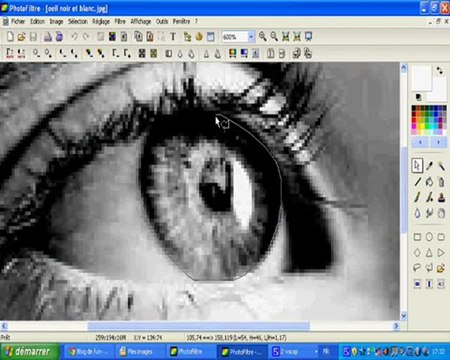
Task: Open the Sélection menu
Action: click(78, 21)
